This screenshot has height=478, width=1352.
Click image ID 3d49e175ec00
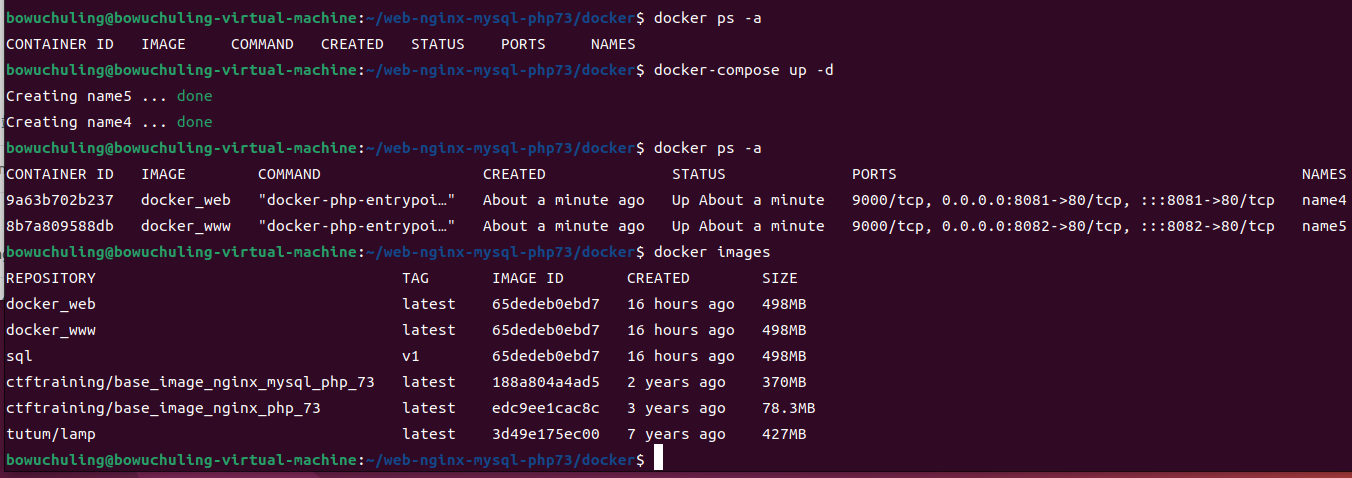tap(546, 434)
